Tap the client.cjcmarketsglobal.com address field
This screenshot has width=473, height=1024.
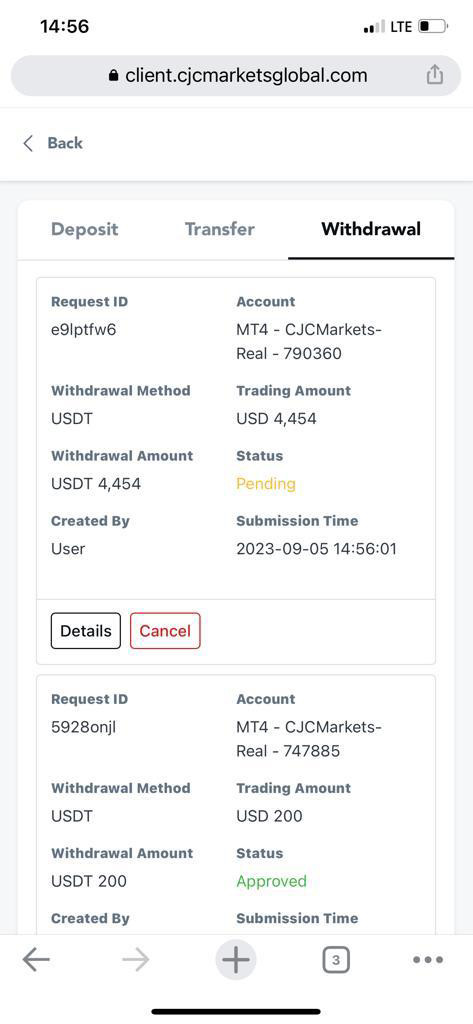tap(236, 76)
